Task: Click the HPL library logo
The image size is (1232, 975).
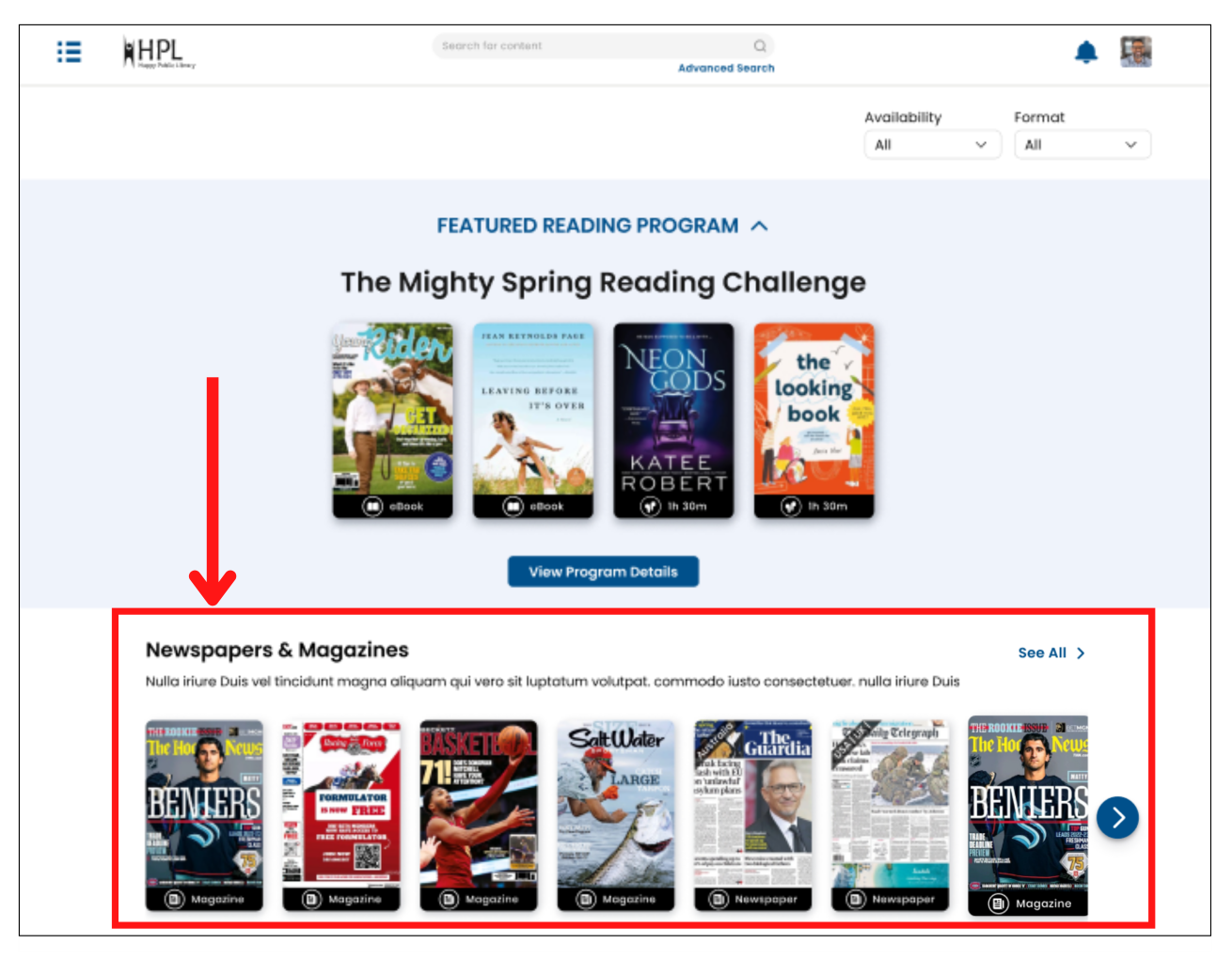Action: 158,53
